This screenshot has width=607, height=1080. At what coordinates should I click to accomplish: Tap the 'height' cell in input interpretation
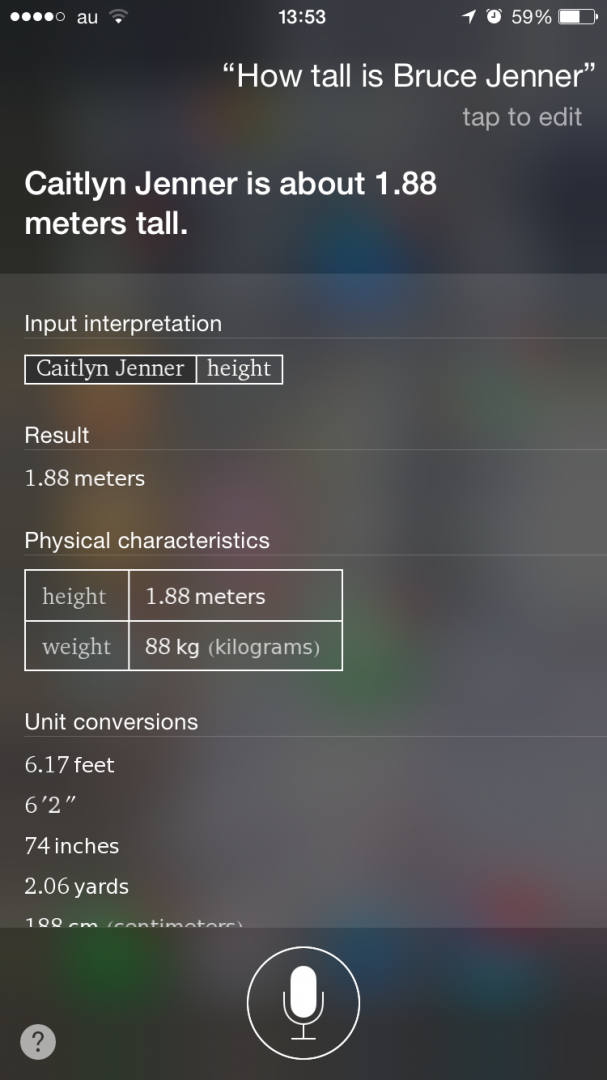(x=239, y=368)
